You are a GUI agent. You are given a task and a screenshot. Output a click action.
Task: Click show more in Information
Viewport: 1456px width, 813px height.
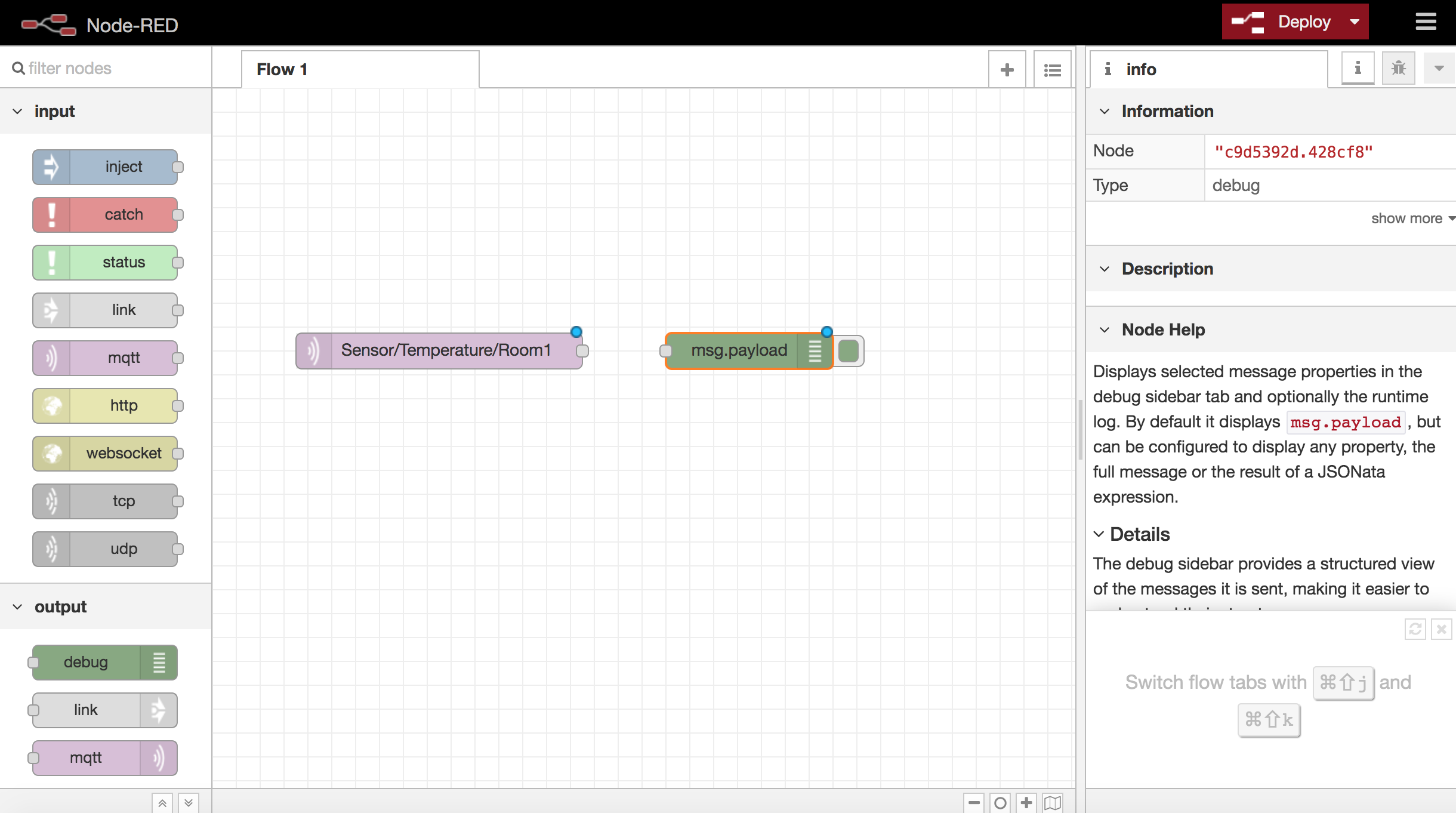point(1412,218)
